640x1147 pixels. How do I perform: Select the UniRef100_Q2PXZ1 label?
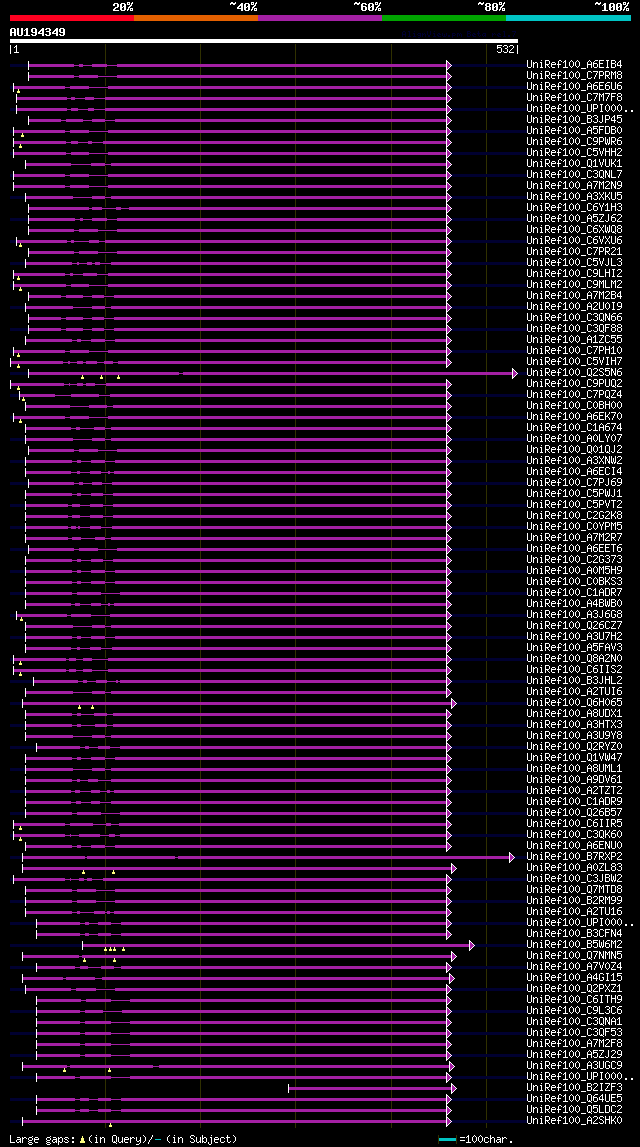(574, 989)
